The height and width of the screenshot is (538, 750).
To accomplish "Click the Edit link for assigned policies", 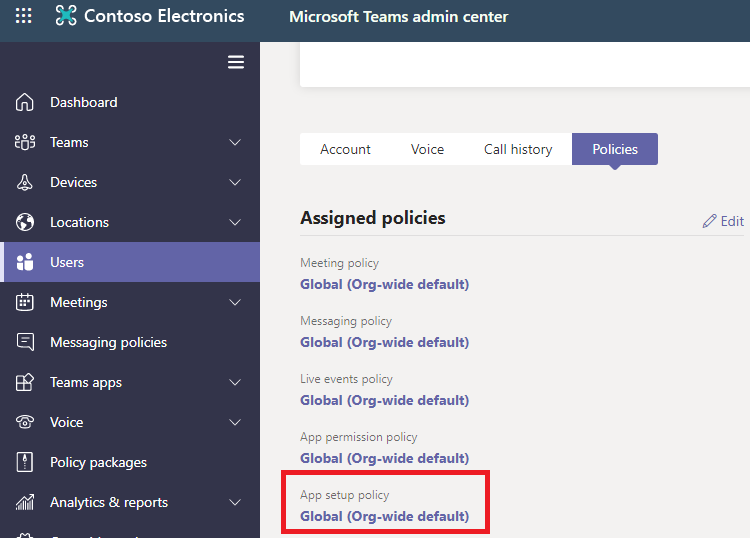I will coord(723,221).
